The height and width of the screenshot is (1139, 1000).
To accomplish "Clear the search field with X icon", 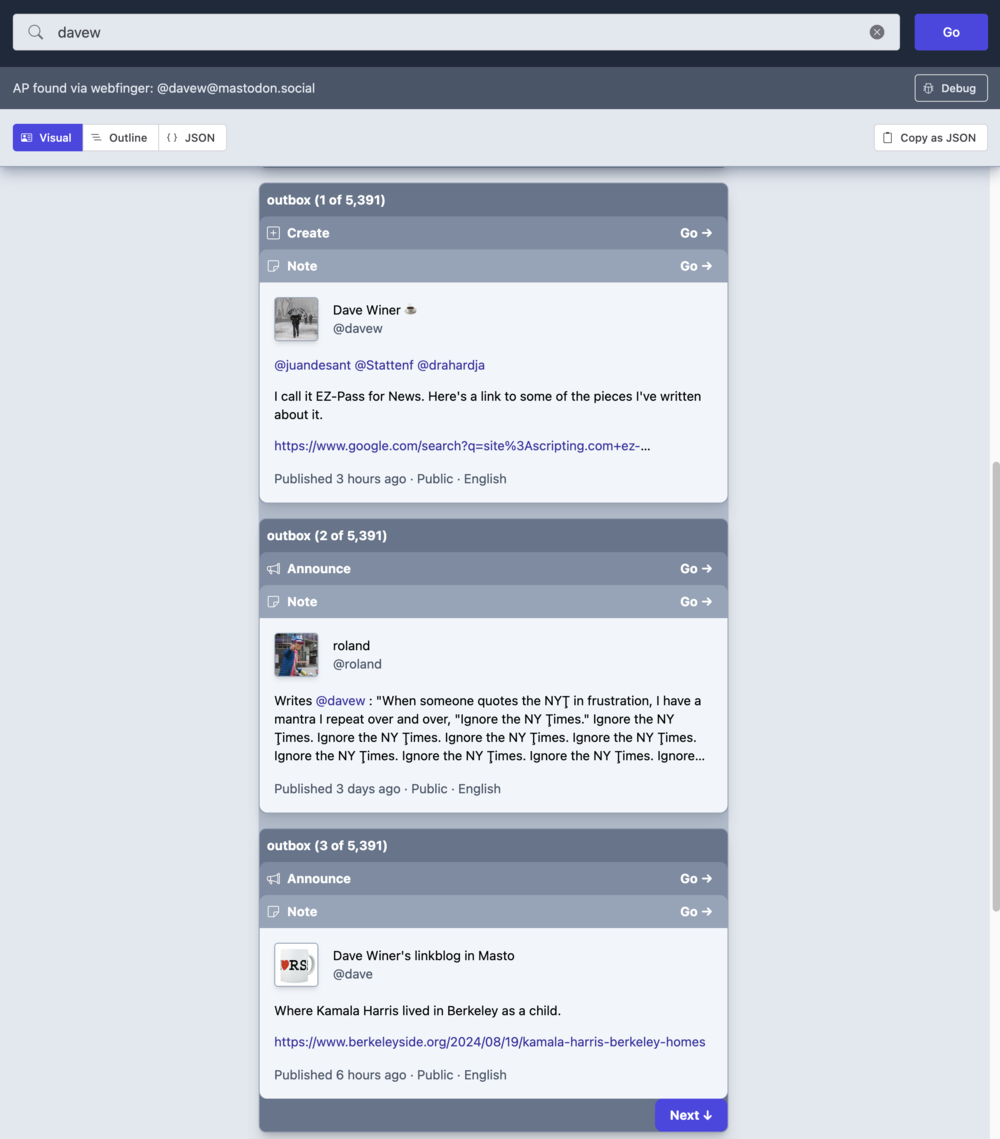I will (877, 32).
